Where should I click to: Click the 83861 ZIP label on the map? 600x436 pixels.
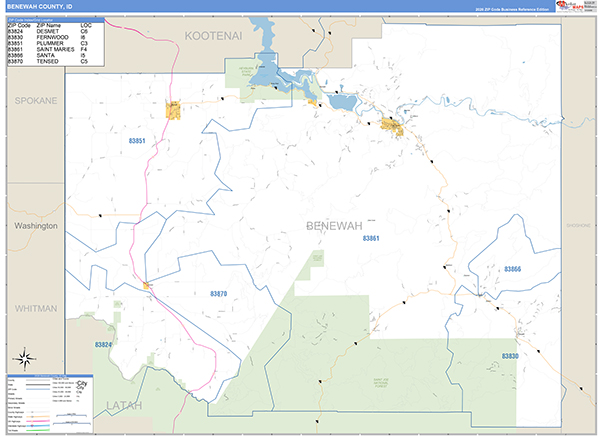tap(371, 238)
